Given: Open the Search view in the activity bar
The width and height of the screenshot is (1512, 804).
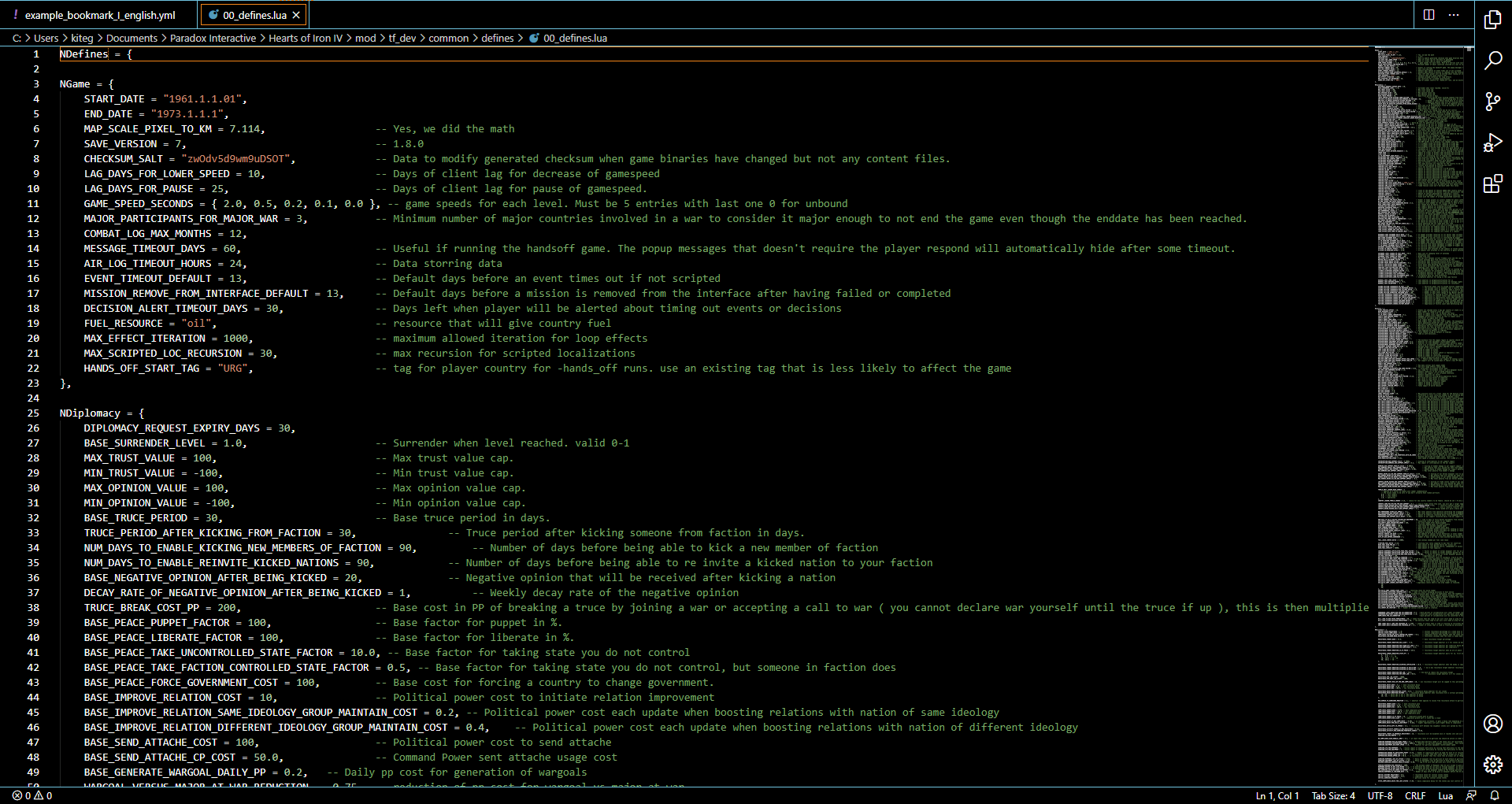Looking at the screenshot, I should 1493,61.
